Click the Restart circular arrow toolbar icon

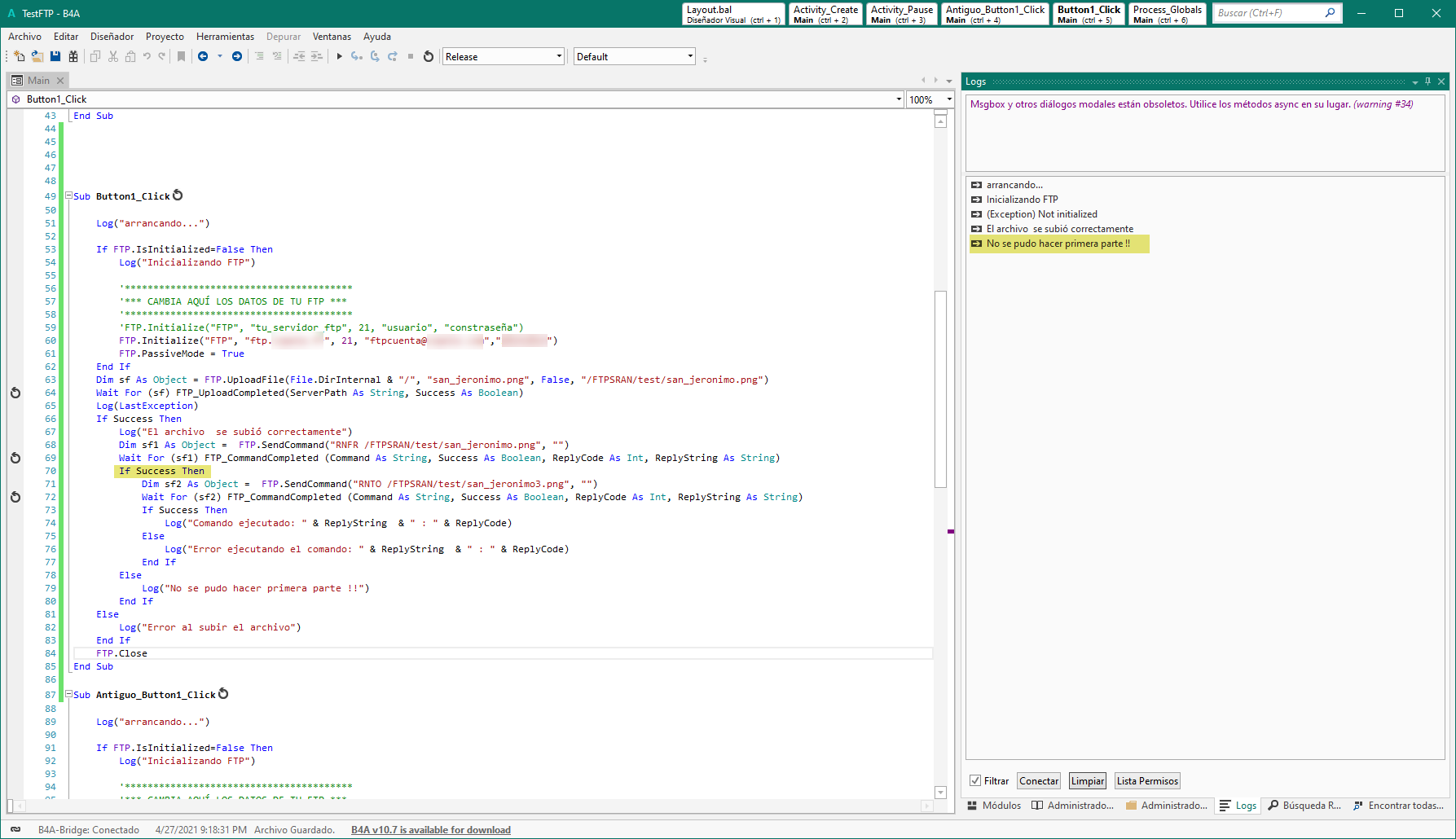point(429,56)
